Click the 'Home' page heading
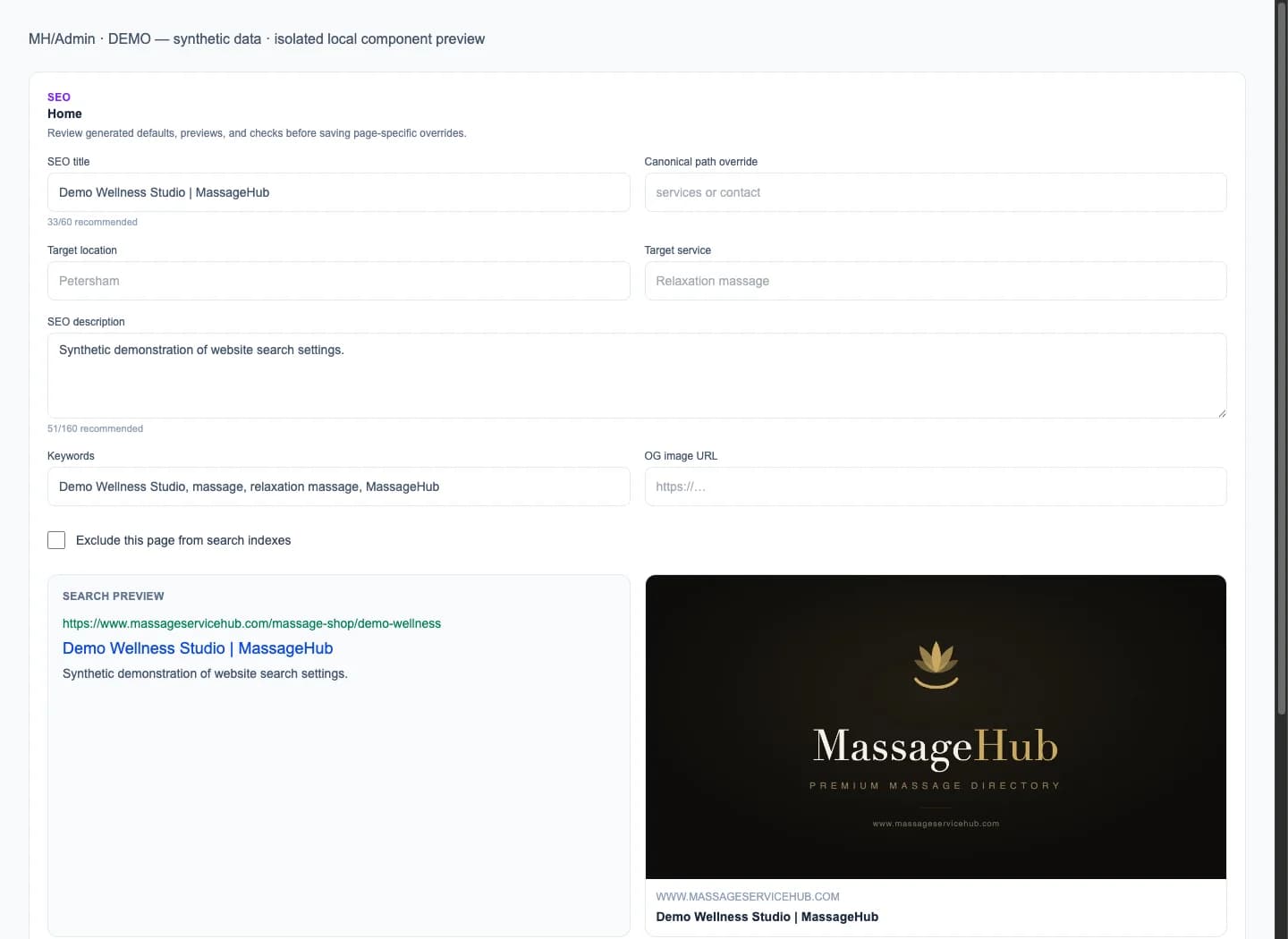 coord(64,114)
